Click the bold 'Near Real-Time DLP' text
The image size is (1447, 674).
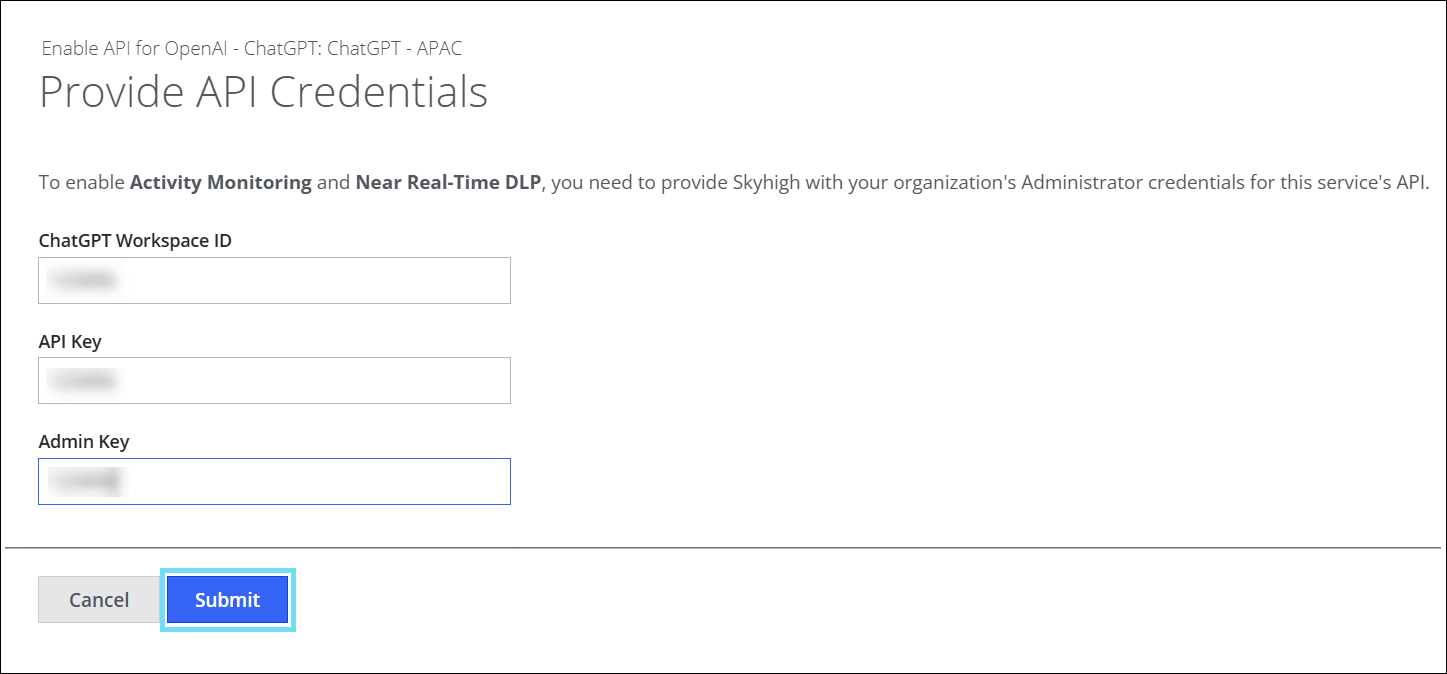[x=449, y=183]
